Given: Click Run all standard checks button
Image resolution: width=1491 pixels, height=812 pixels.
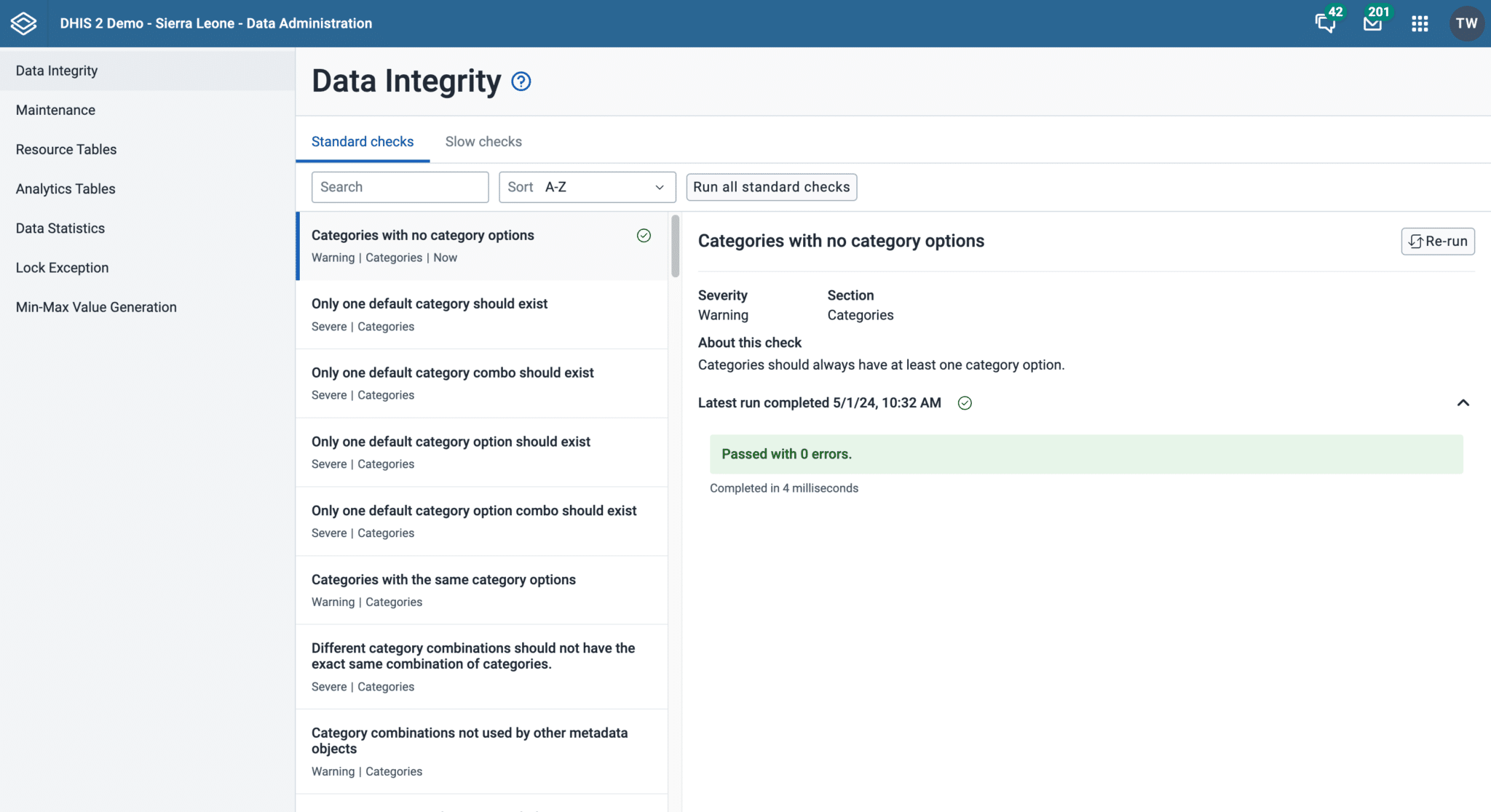Looking at the screenshot, I should (771, 187).
